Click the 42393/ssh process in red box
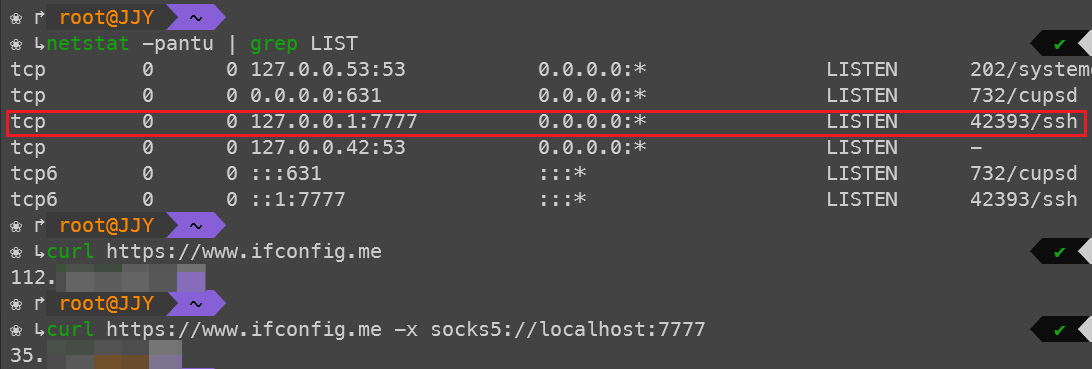This screenshot has height=369, width=1092. pos(1024,122)
